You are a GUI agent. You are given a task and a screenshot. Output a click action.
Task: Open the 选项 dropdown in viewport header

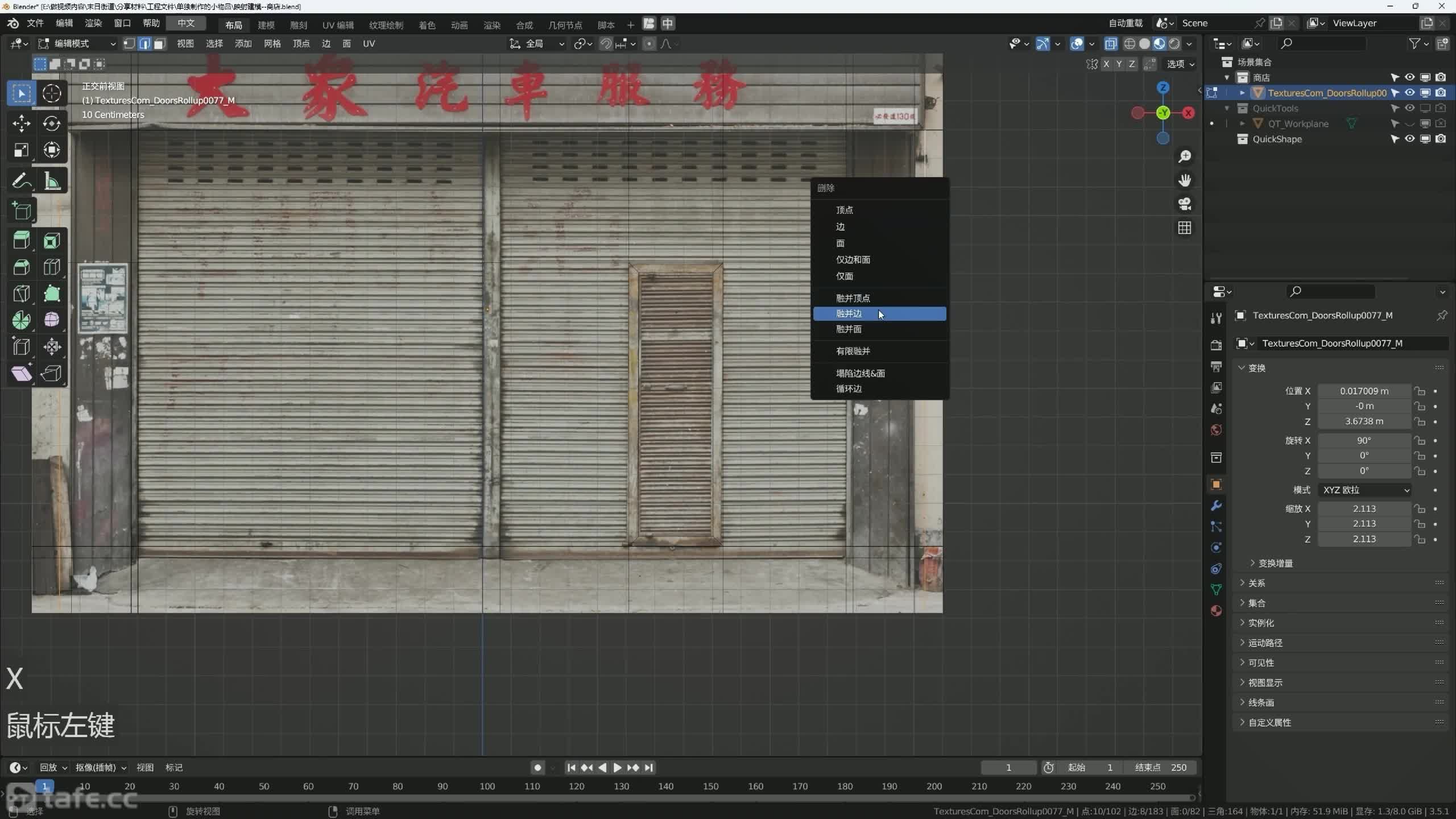click(x=1181, y=64)
